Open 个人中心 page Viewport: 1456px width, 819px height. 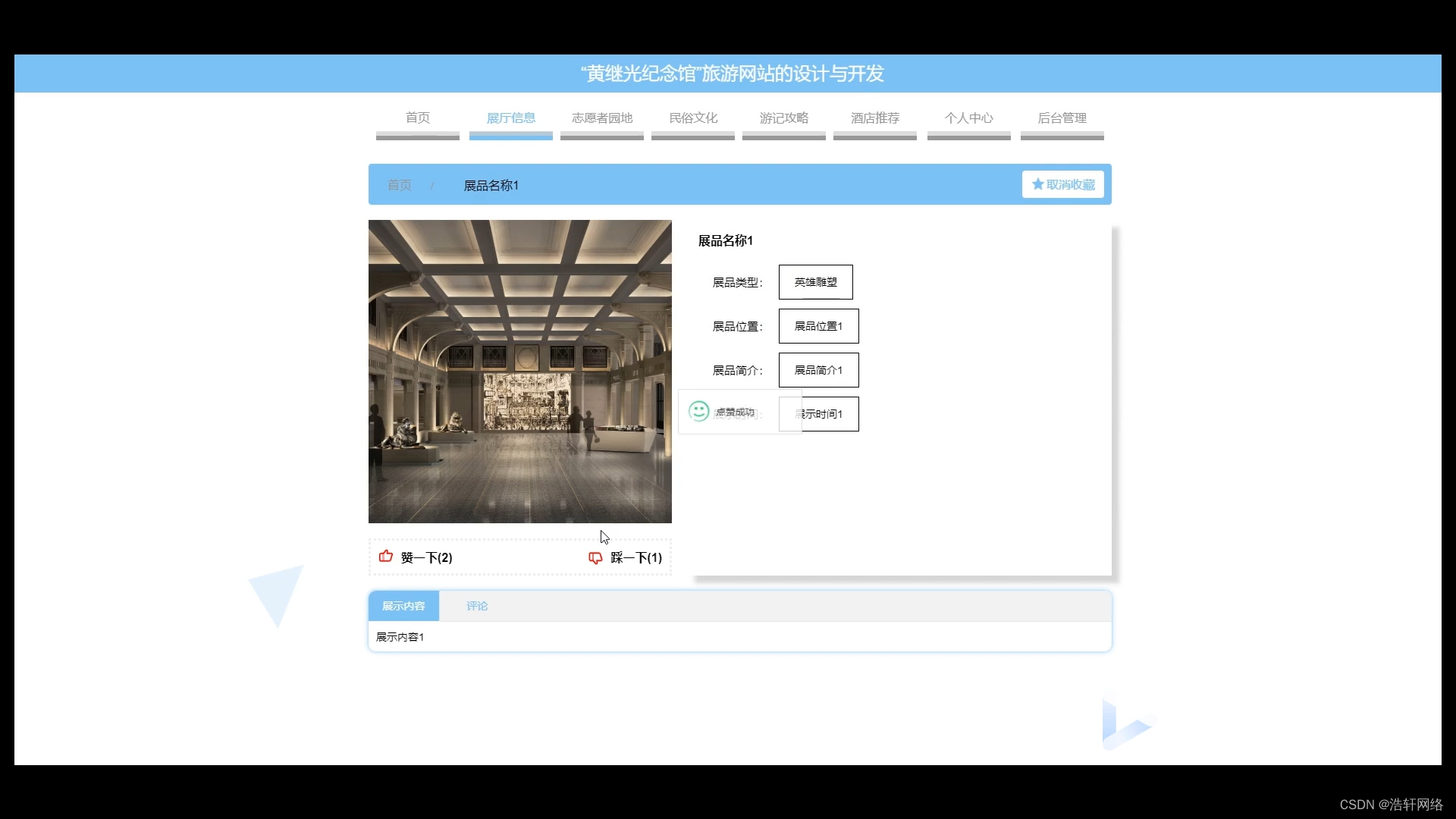coord(968,118)
